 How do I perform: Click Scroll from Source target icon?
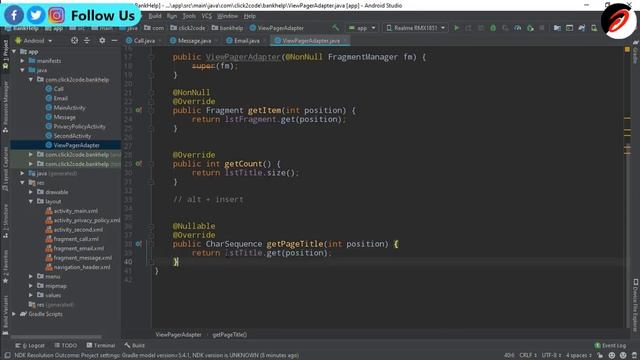[x=74, y=40]
